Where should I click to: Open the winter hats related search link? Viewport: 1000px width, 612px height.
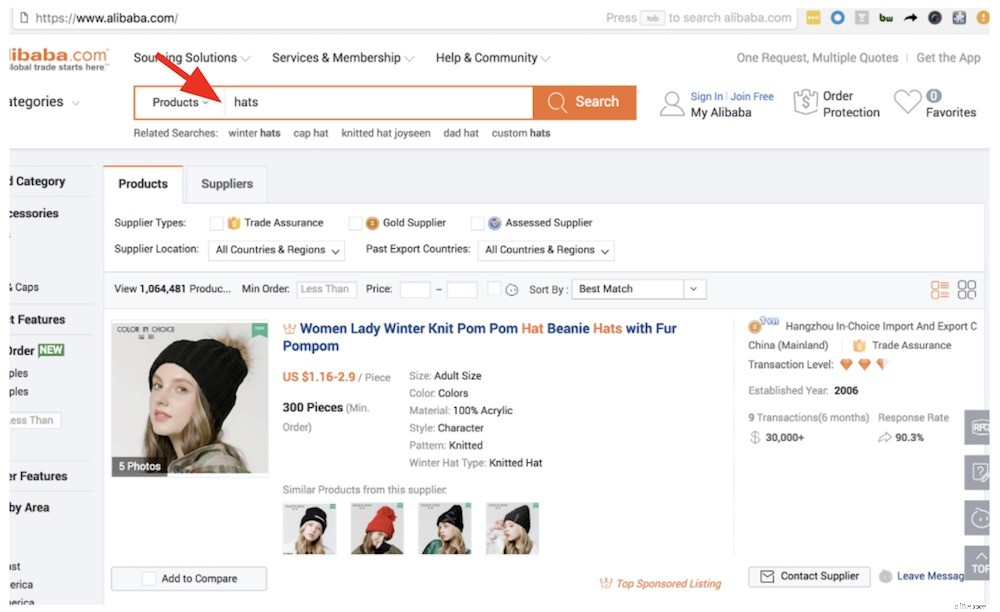(x=254, y=132)
